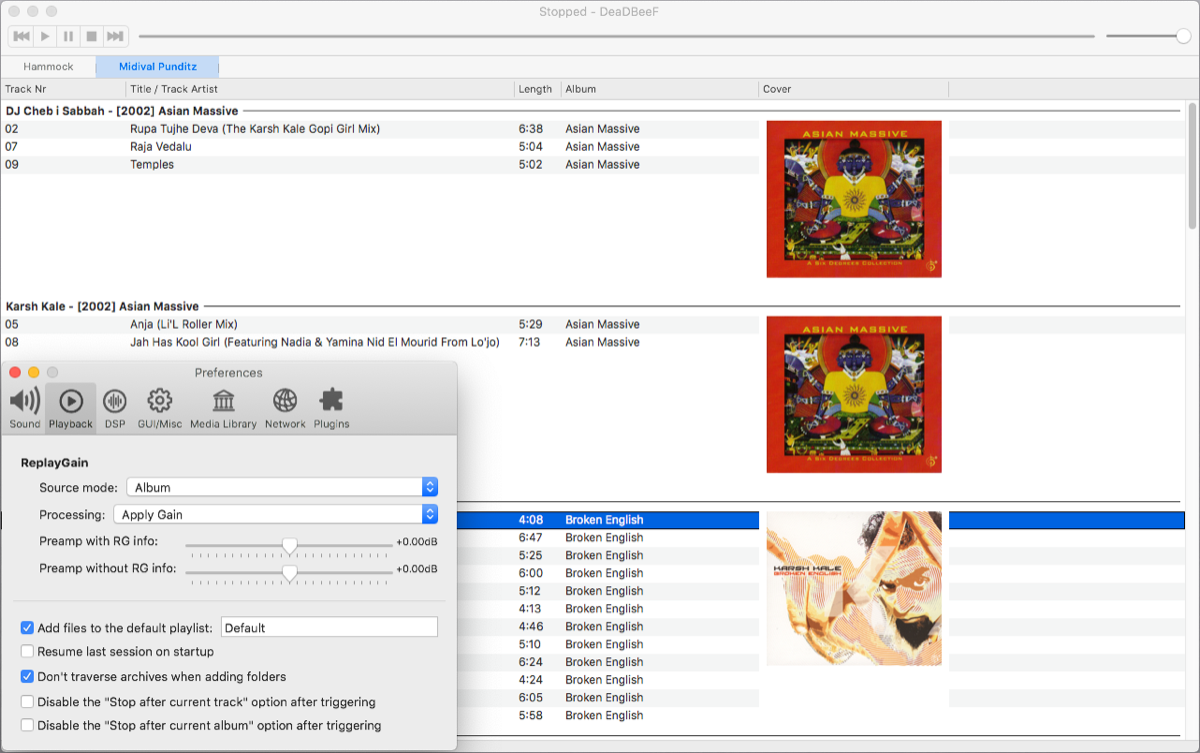Open the Media Library preferences
The width and height of the screenshot is (1200, 753).
[x=222, y=405]
